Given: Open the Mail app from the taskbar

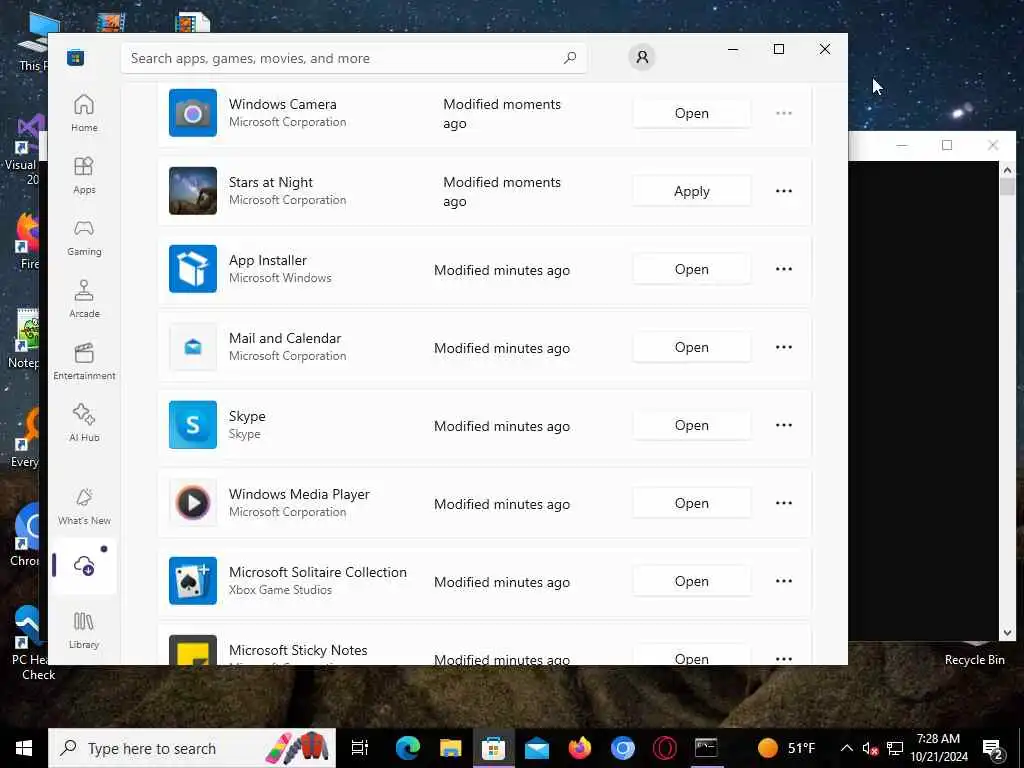Looking at the screenshot, I should click(537, 748).
